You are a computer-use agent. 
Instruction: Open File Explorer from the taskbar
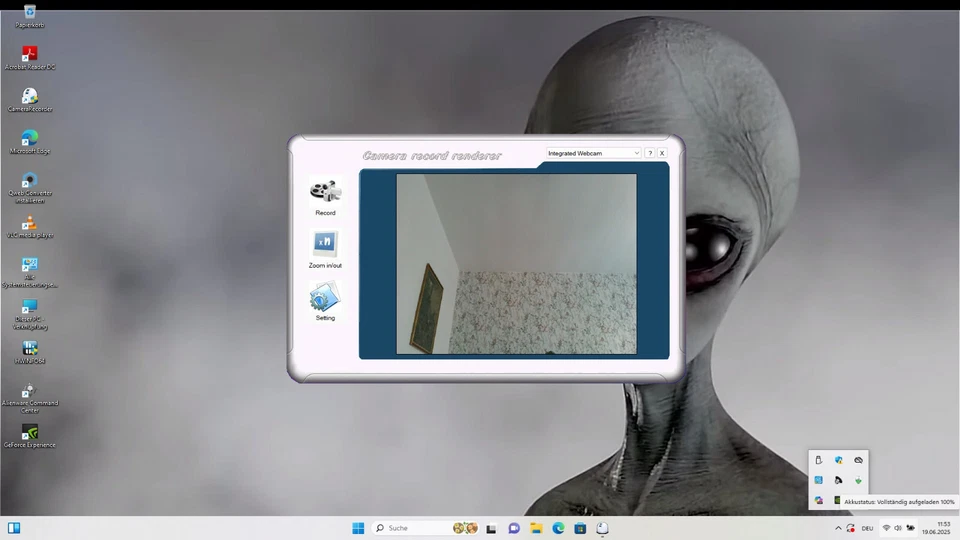536,528
